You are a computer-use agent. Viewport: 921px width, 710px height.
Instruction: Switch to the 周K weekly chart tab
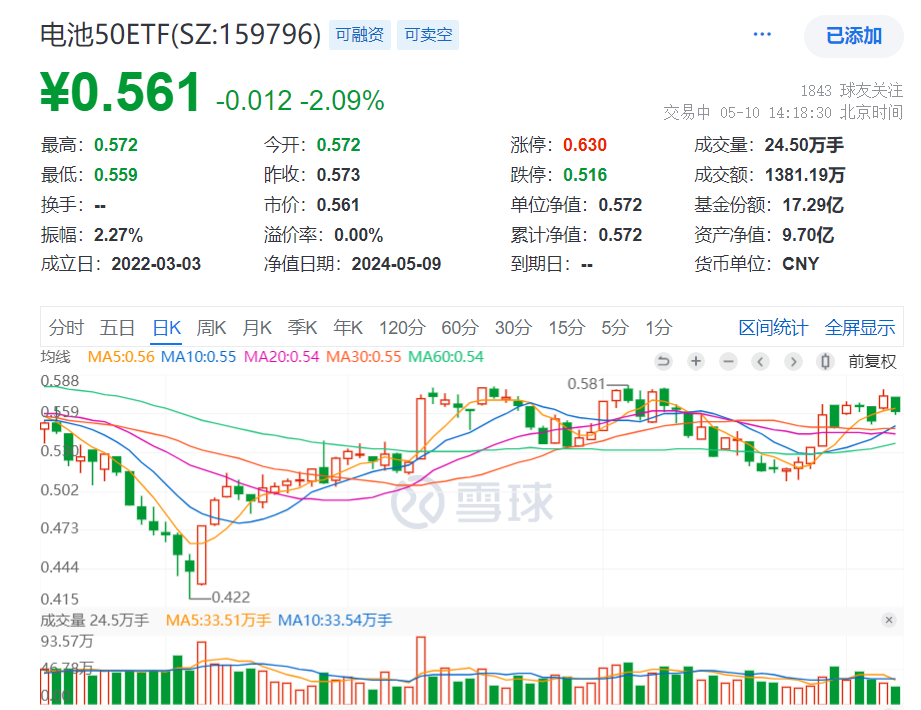(x=211, y=327)
